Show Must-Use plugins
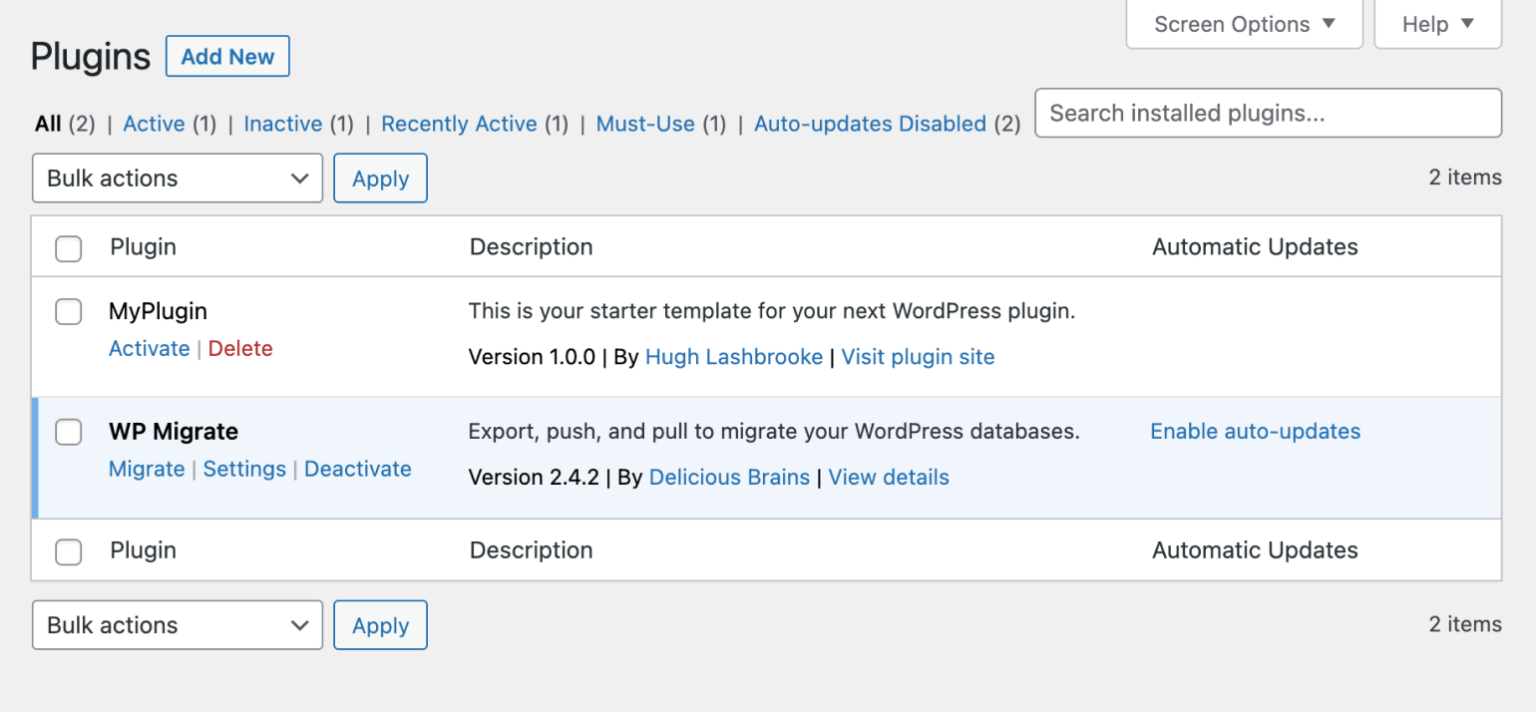Screen dimensions: 1536x712 pyautogui.click(x=645, y=123)
